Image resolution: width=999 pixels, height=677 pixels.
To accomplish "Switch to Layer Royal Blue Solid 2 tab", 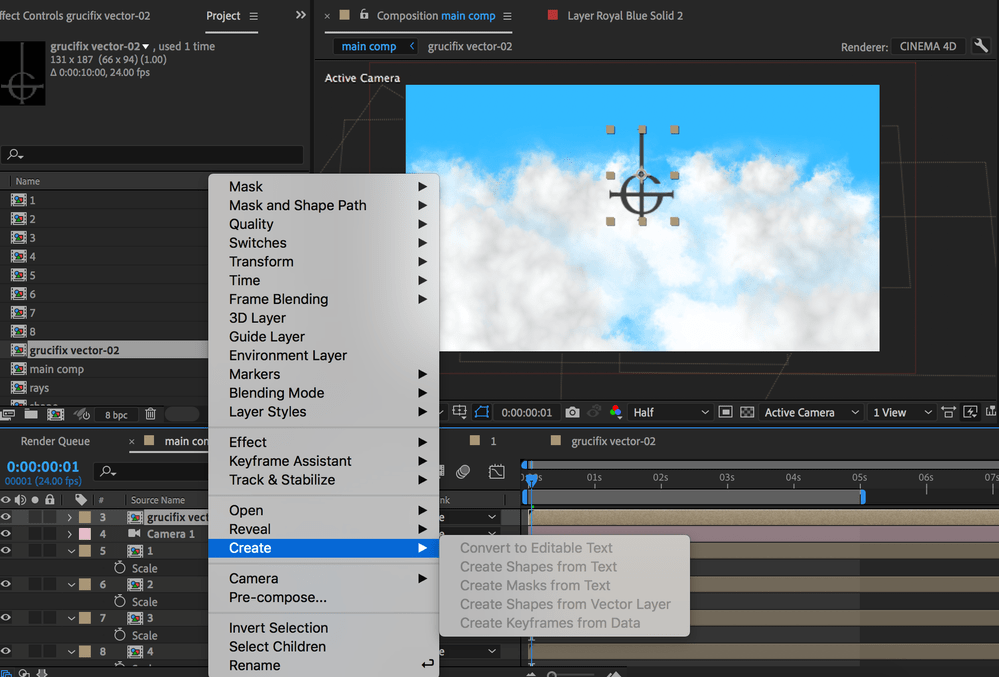I will pos(625,16).
